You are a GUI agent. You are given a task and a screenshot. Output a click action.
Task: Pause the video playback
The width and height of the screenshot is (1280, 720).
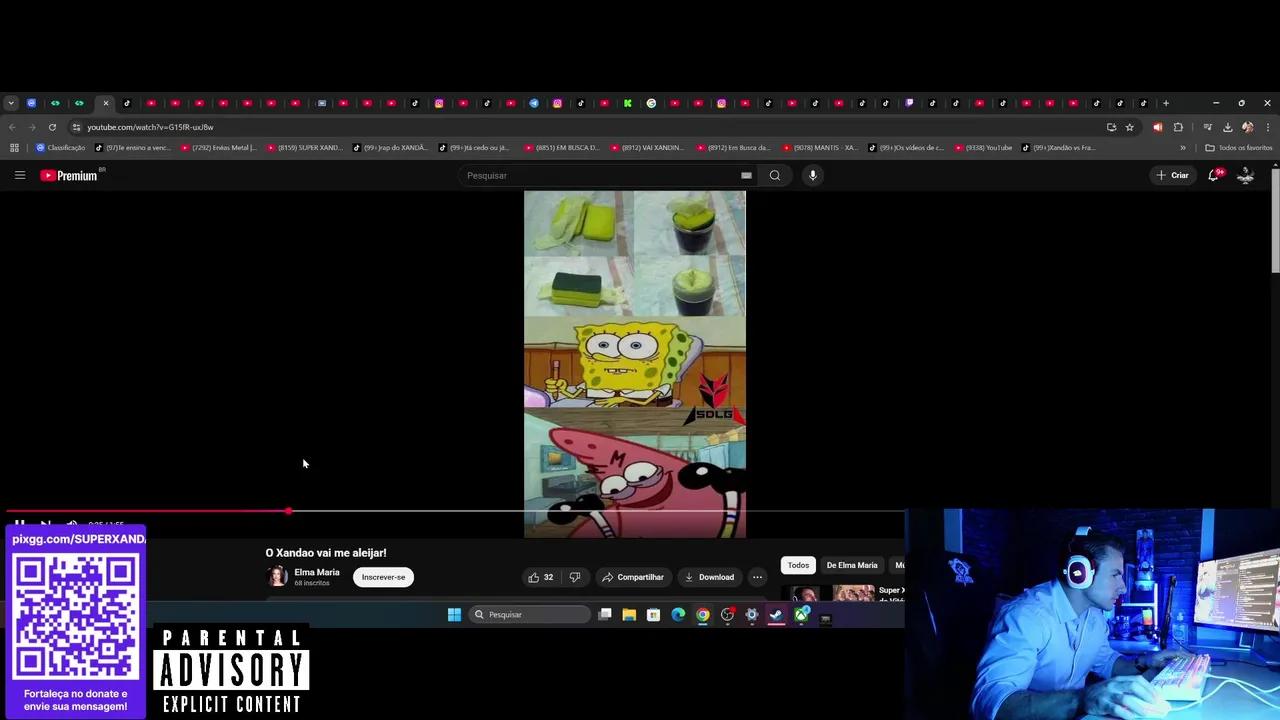[19, 524]
